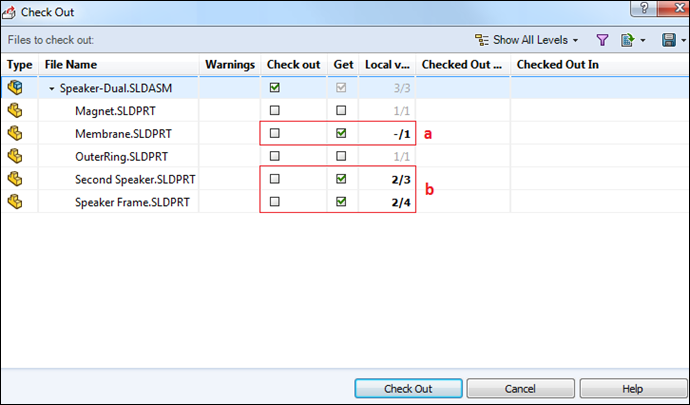The height and width of the screenshot is (405, 690).
Task: Click the export file list icon
Action: pos(627,40)
